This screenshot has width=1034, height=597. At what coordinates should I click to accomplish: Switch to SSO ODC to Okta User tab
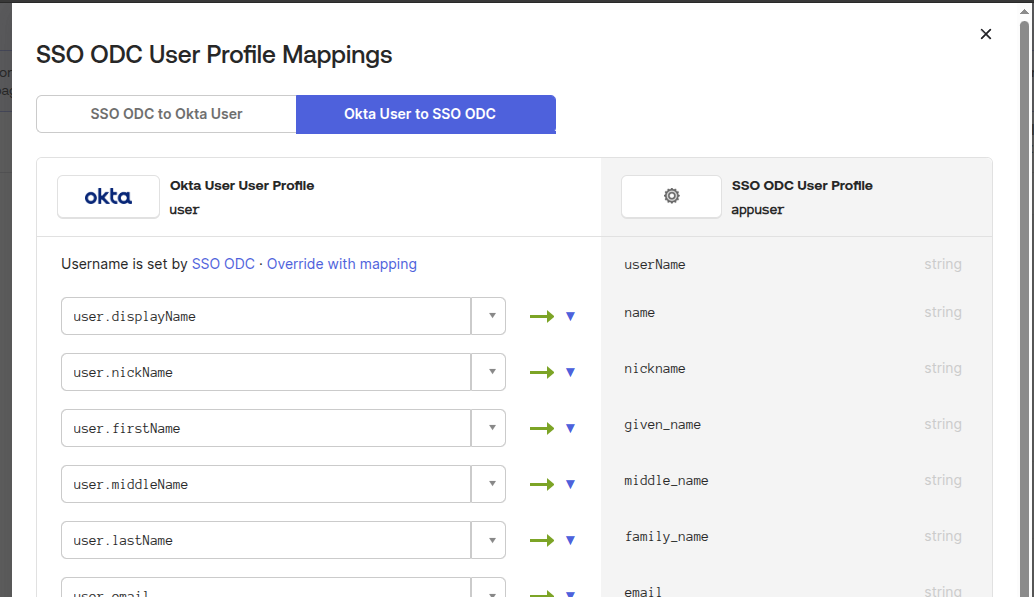pos(166,114)
